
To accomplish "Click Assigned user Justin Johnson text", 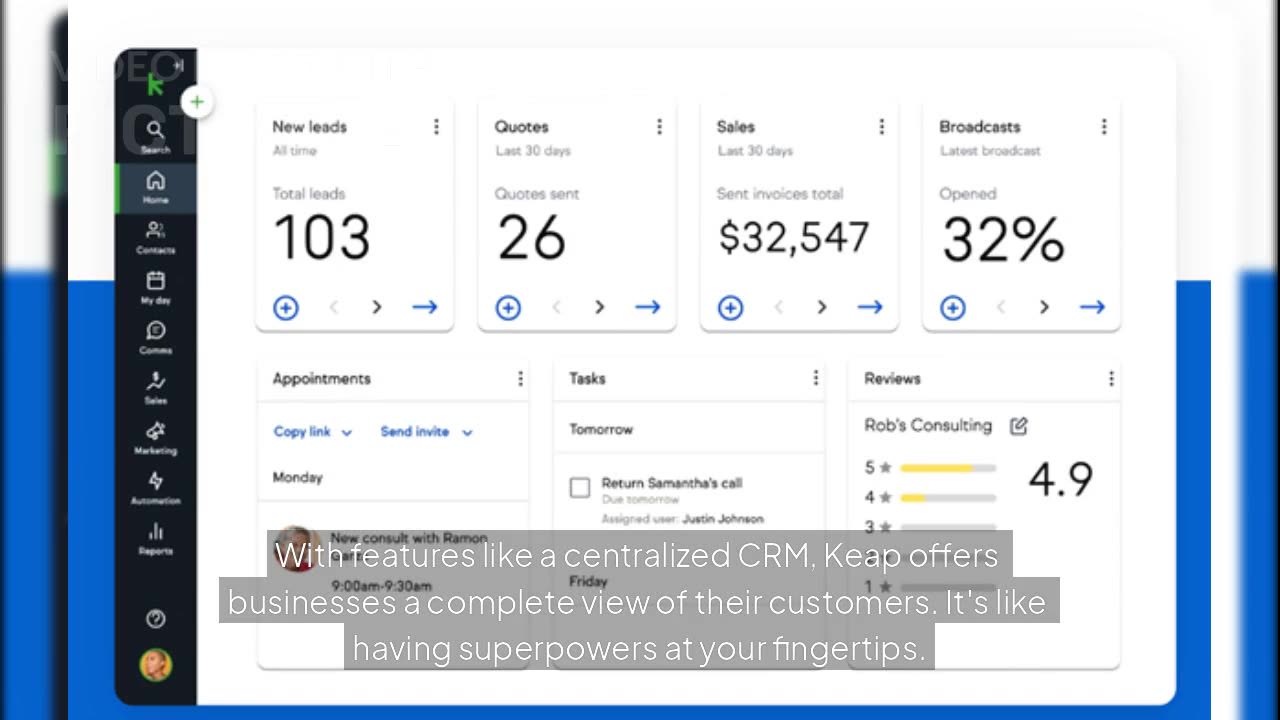I will tap(682, 519).
